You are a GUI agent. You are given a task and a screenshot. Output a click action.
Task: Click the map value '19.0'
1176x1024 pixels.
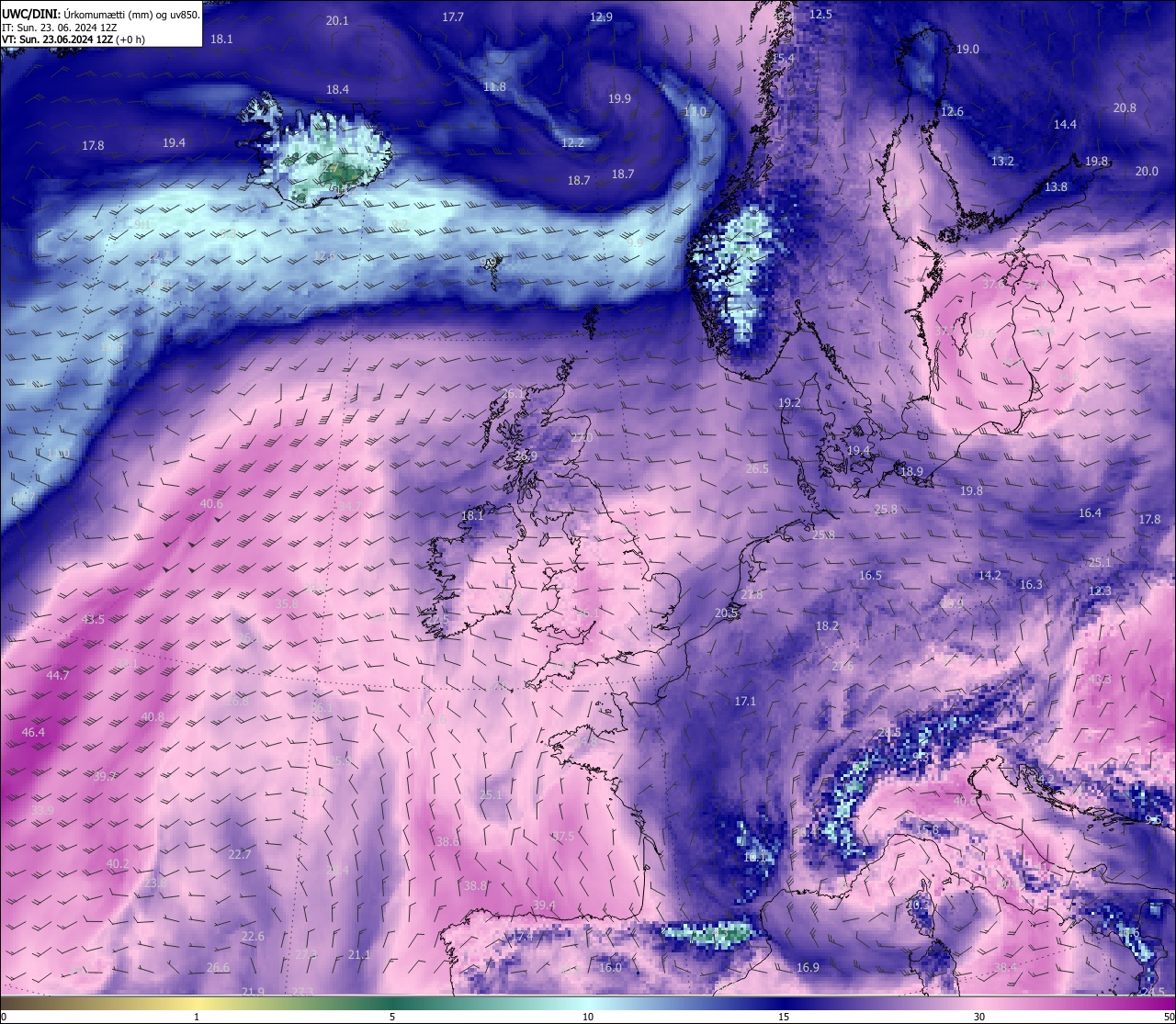tap(967, 49)
